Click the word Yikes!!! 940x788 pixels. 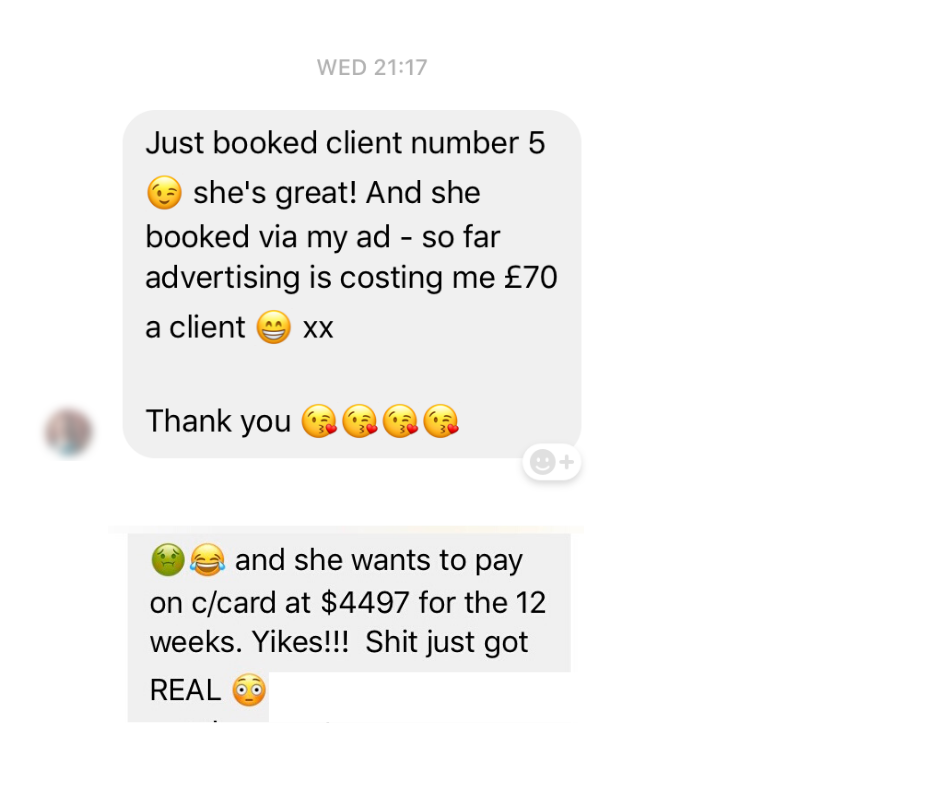(300, 642)
